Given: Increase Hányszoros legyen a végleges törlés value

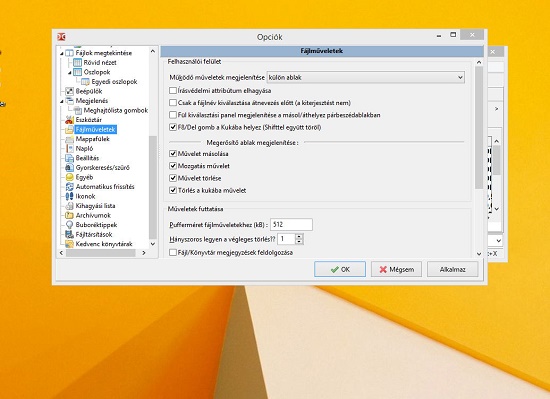Looking at the screenshot, I should [299, 236].
